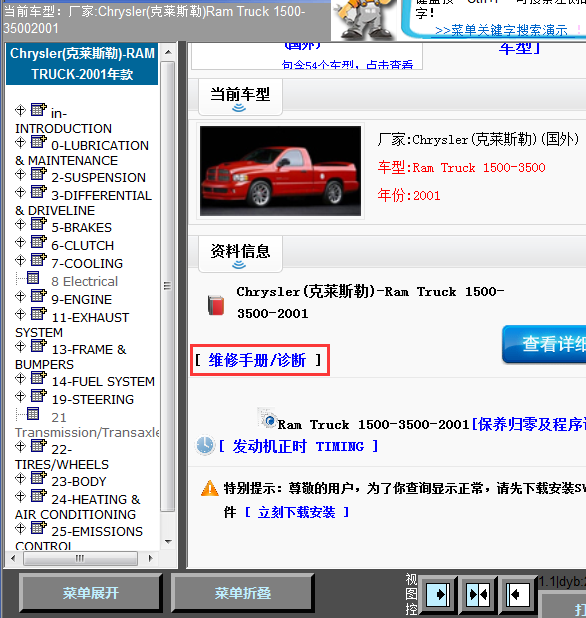Click the tree horizontal scroll-left arrow
This screenshot has height=618, width=586.
[13, 558]
